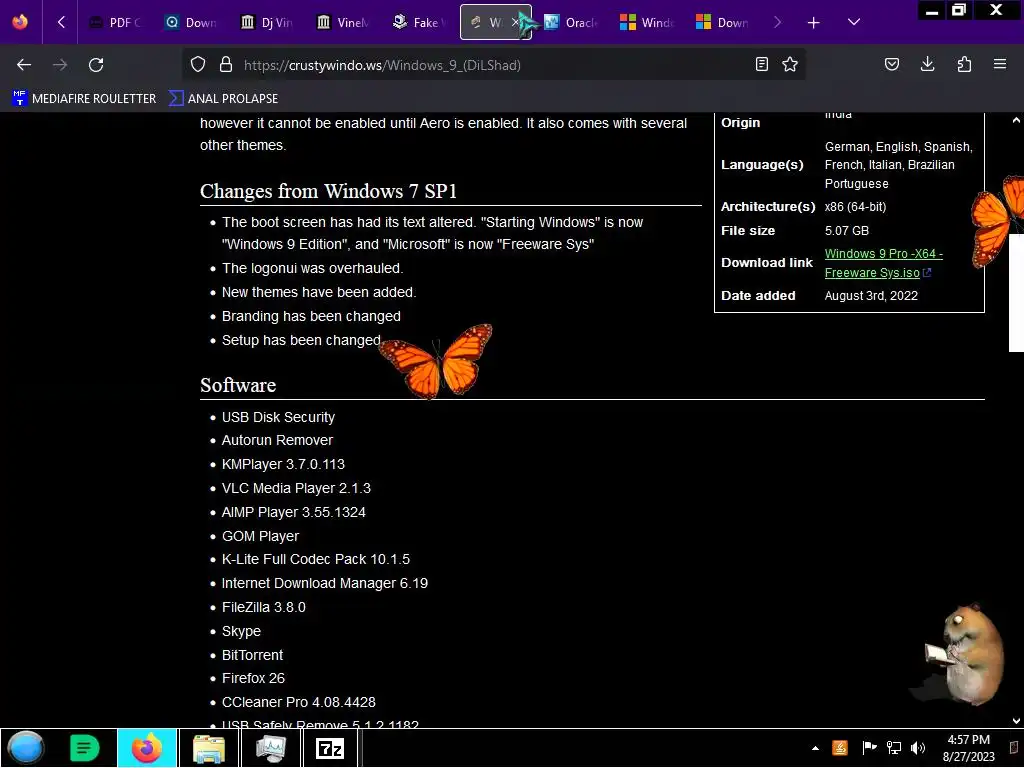This screenshot has height=768, width=1024.
Task: Click the "Internet Download Manager 6.19" list item
Action: click(325, 583)
